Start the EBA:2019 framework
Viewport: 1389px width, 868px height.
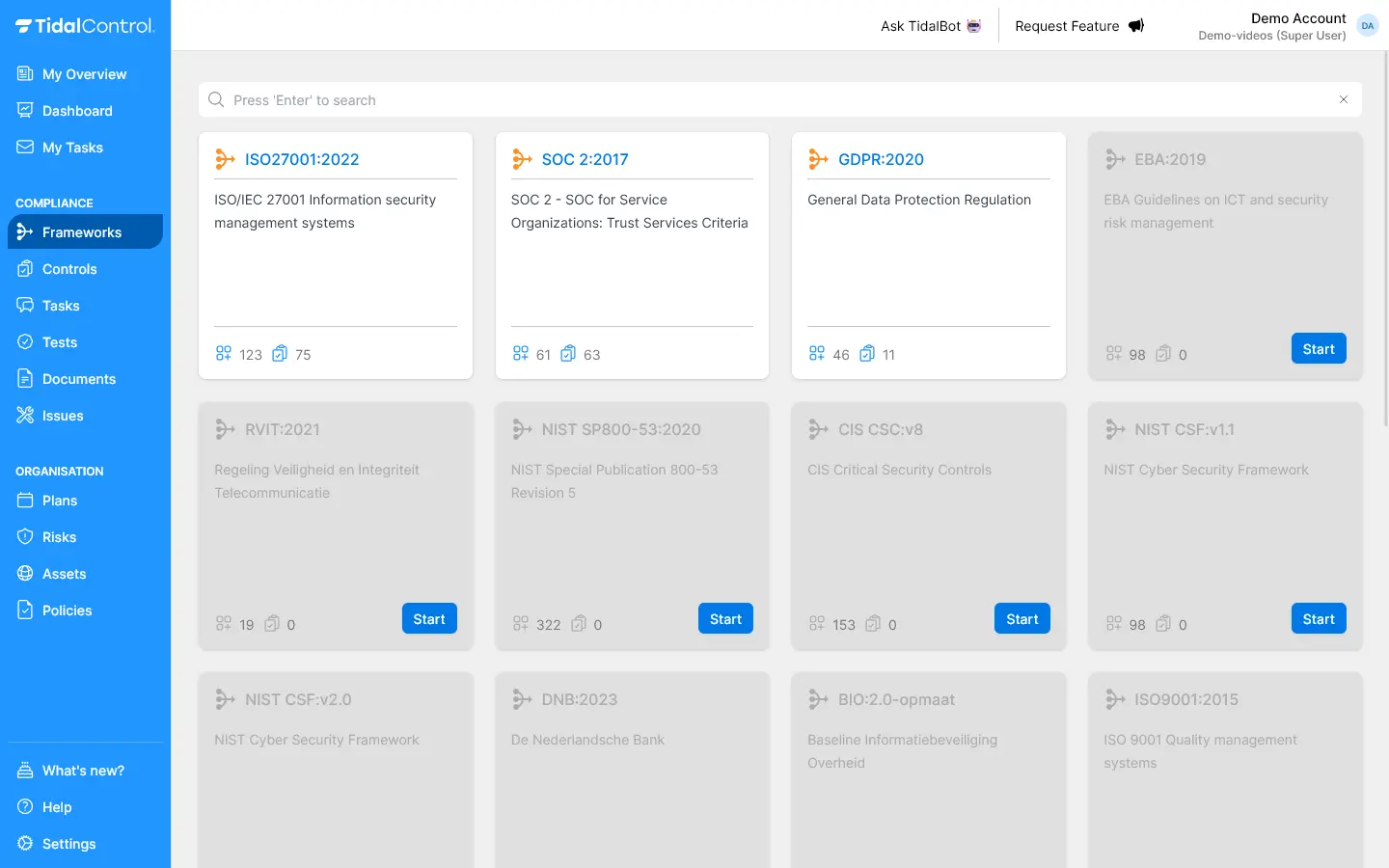1318,349
